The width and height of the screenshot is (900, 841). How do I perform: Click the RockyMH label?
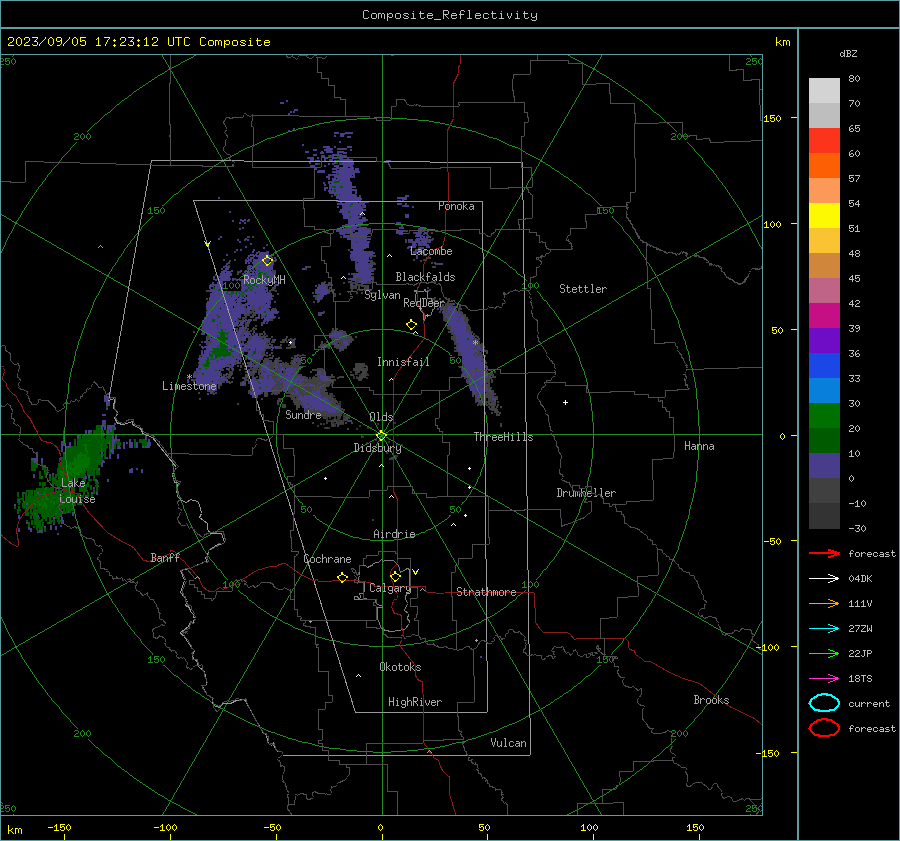pyautogui.click(x=264, y=280)
